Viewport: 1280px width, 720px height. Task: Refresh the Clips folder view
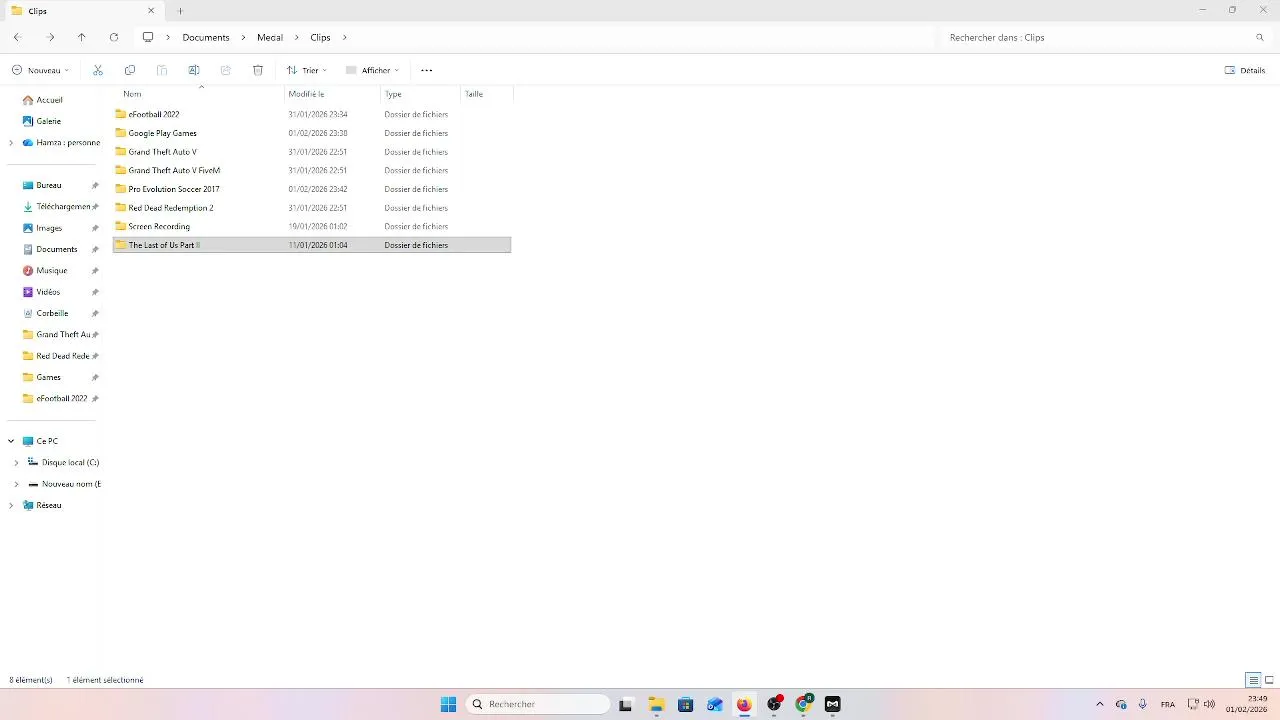coord(114,37)
